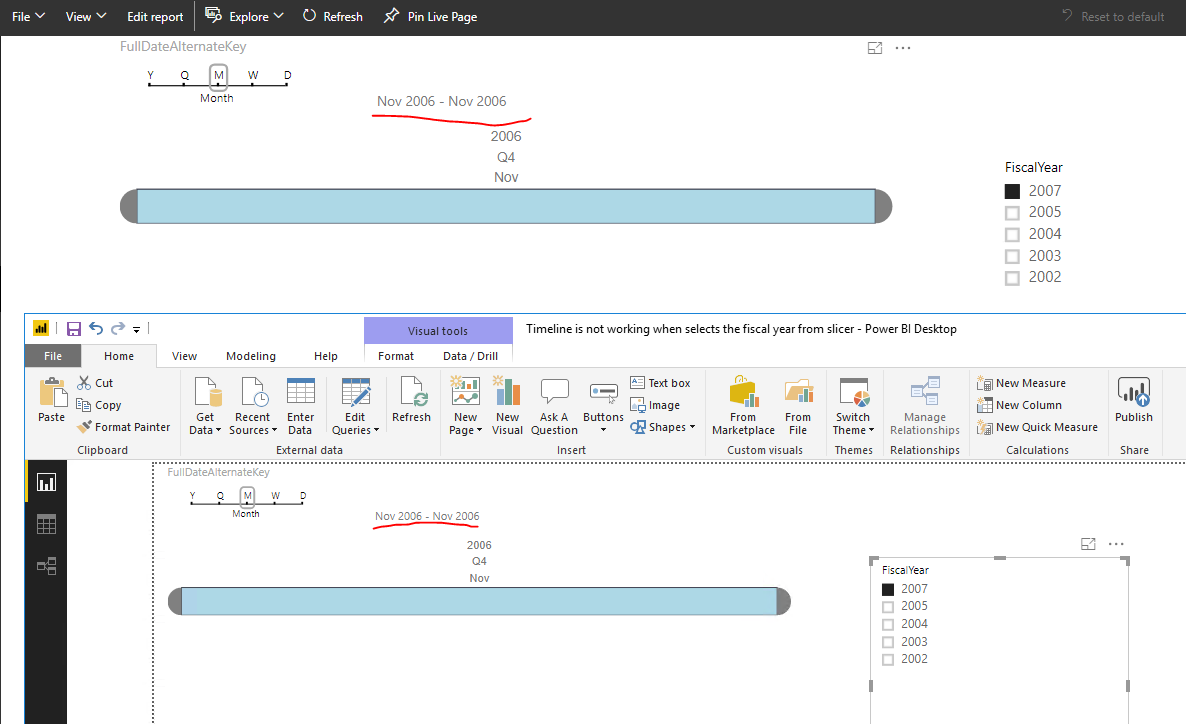Check 2003 in the top FiscalYear slicer
This screenshot has width=1186, height=724.
coord(1012,256)
